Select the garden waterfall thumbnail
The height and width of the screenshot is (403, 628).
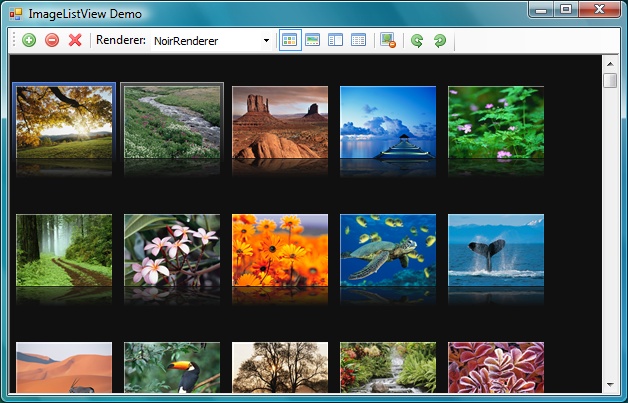pyautogui.click(x=388, y=367)
